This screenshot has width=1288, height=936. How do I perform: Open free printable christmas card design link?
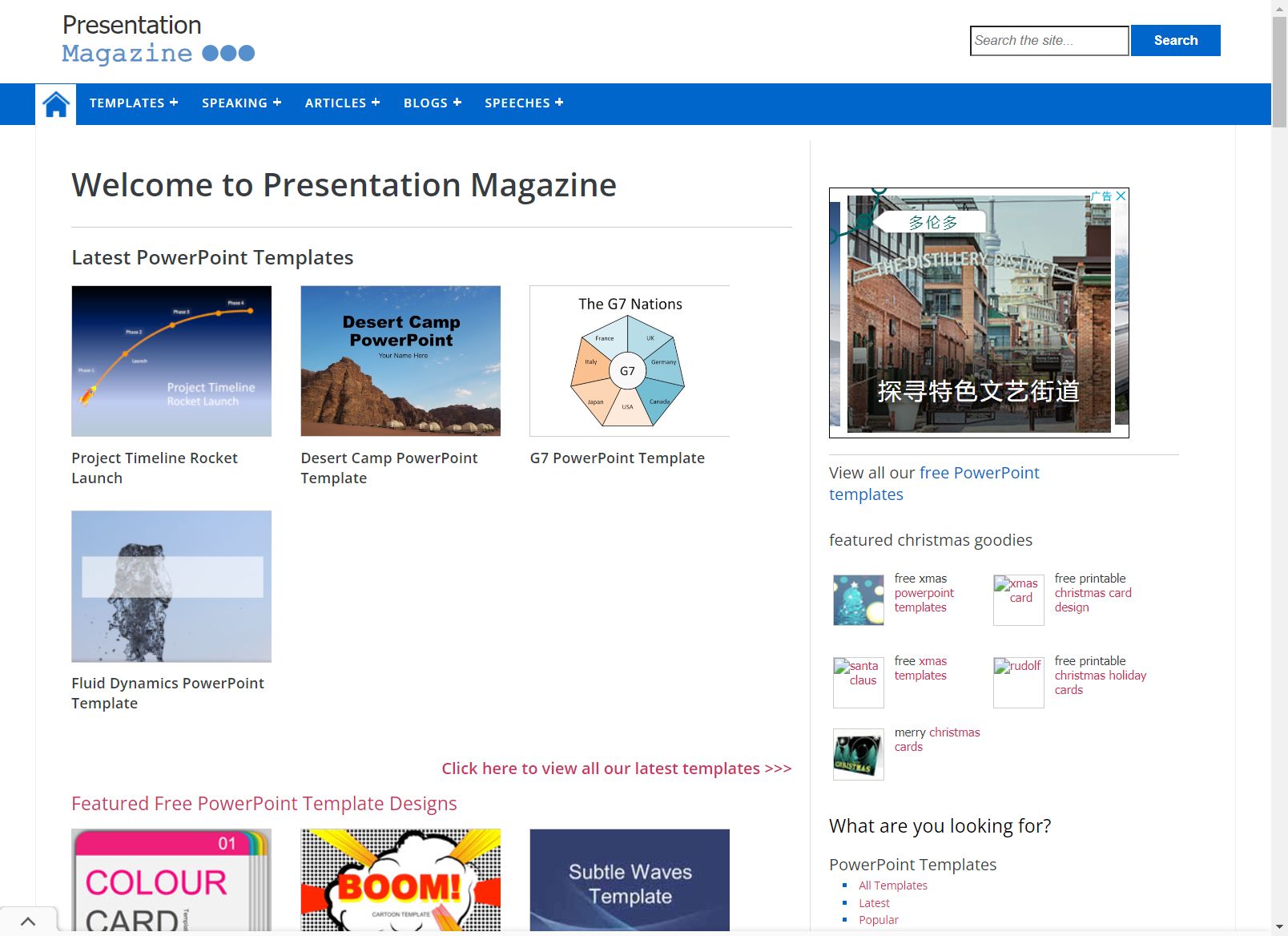pyautogui.click(x=1093, y=600)
